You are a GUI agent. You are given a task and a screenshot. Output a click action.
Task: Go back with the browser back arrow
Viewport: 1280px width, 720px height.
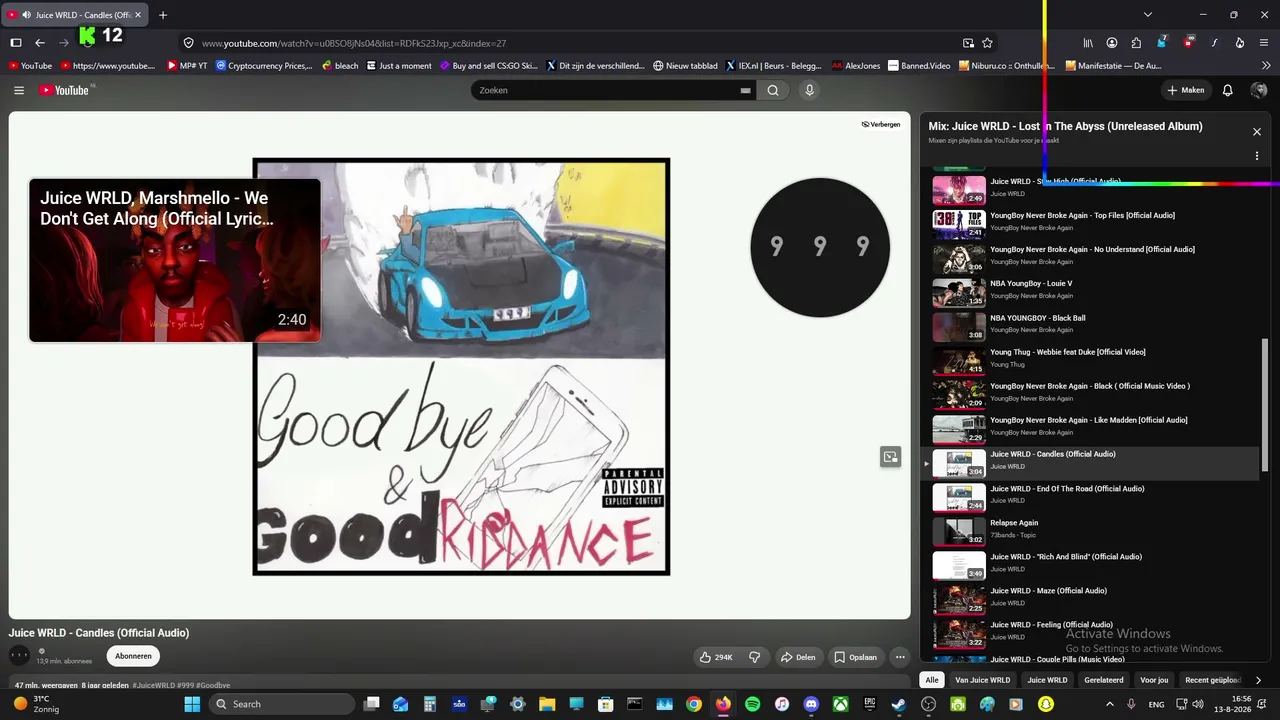pos(40,43)
